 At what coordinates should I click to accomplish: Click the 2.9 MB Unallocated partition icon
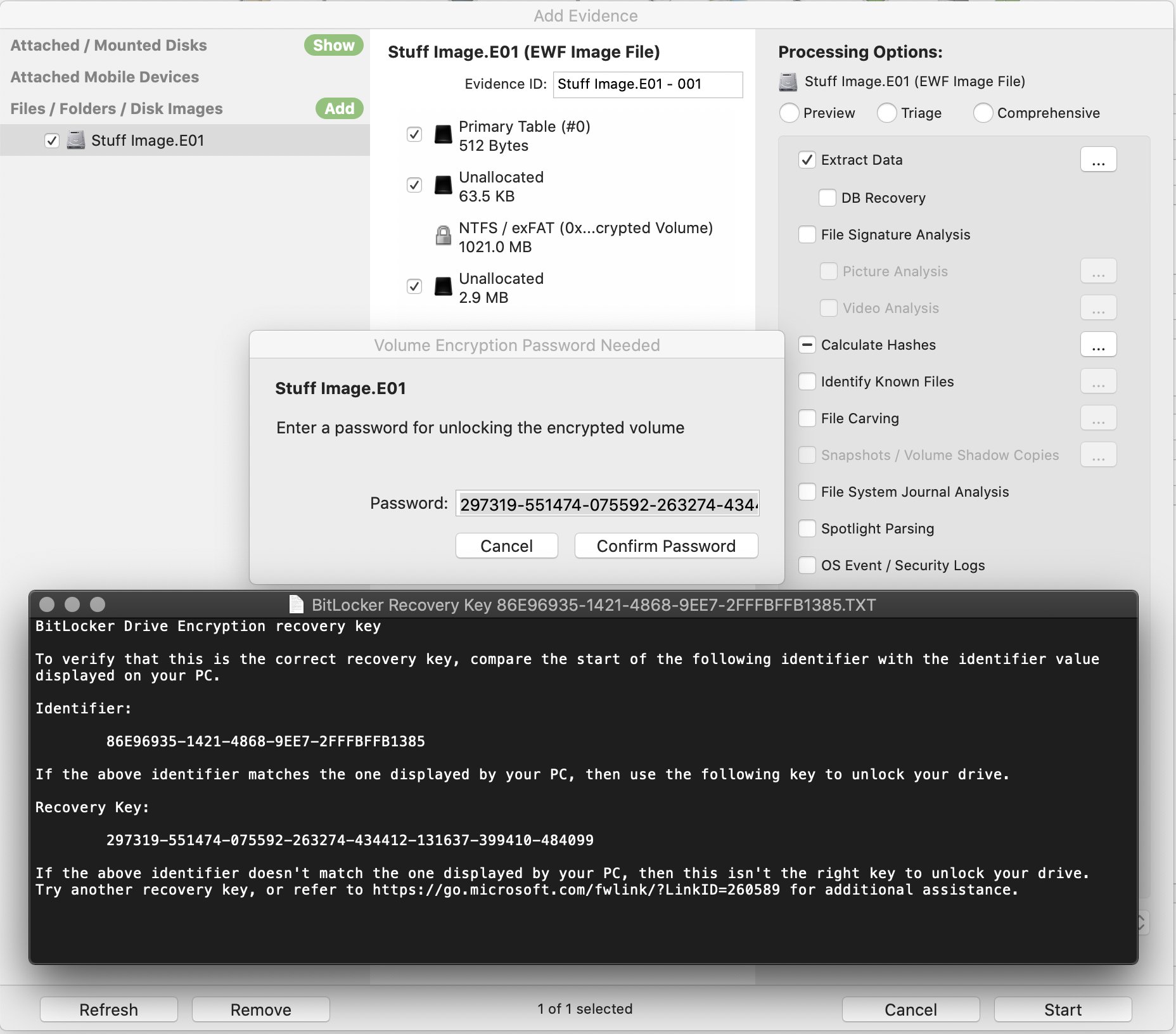tap(444, 286)
